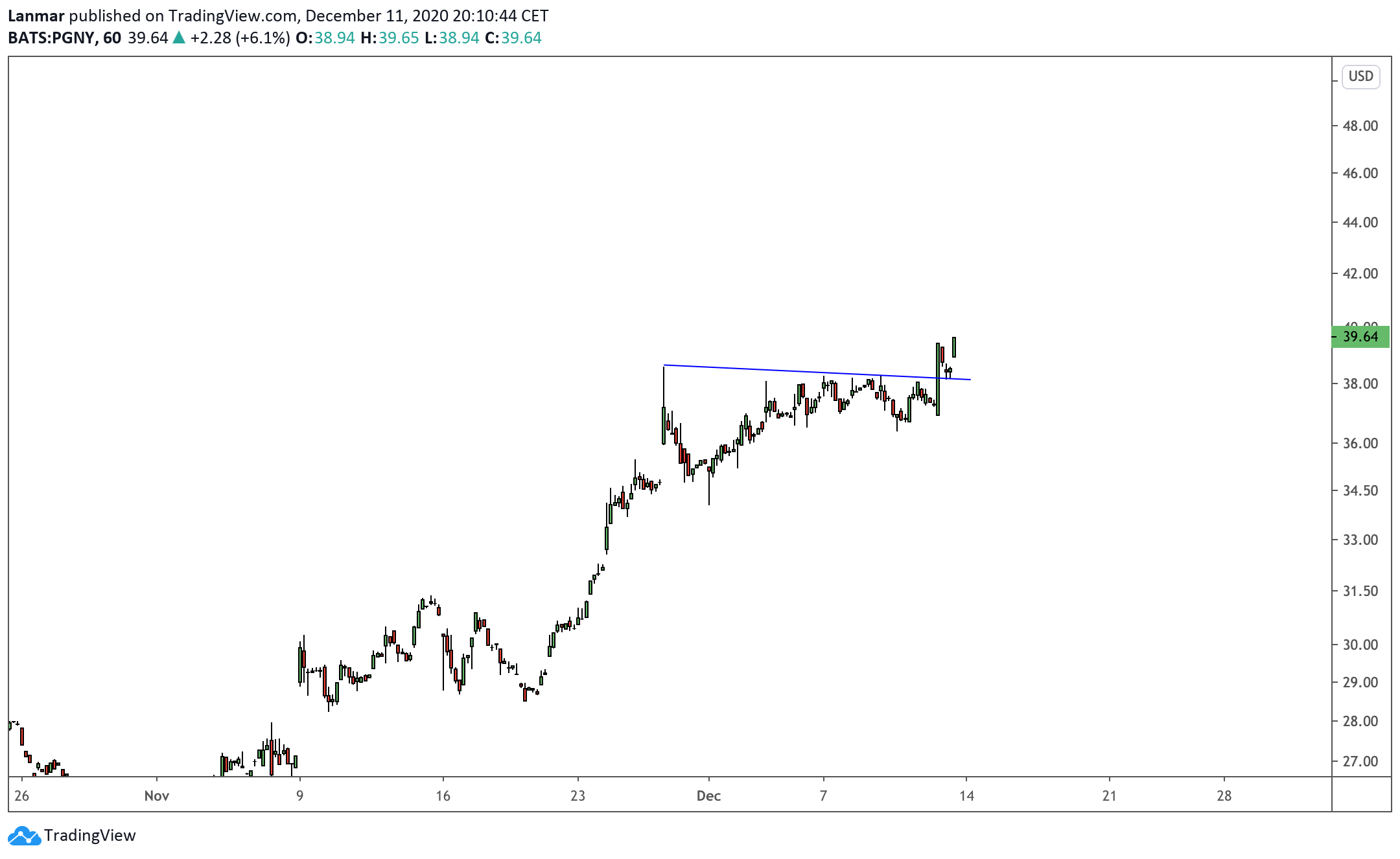Image resolution: width=1400 pixels, height=859 pixels.
Task: Click the 28 date axis label
Action: click(x=1224, y=796)
